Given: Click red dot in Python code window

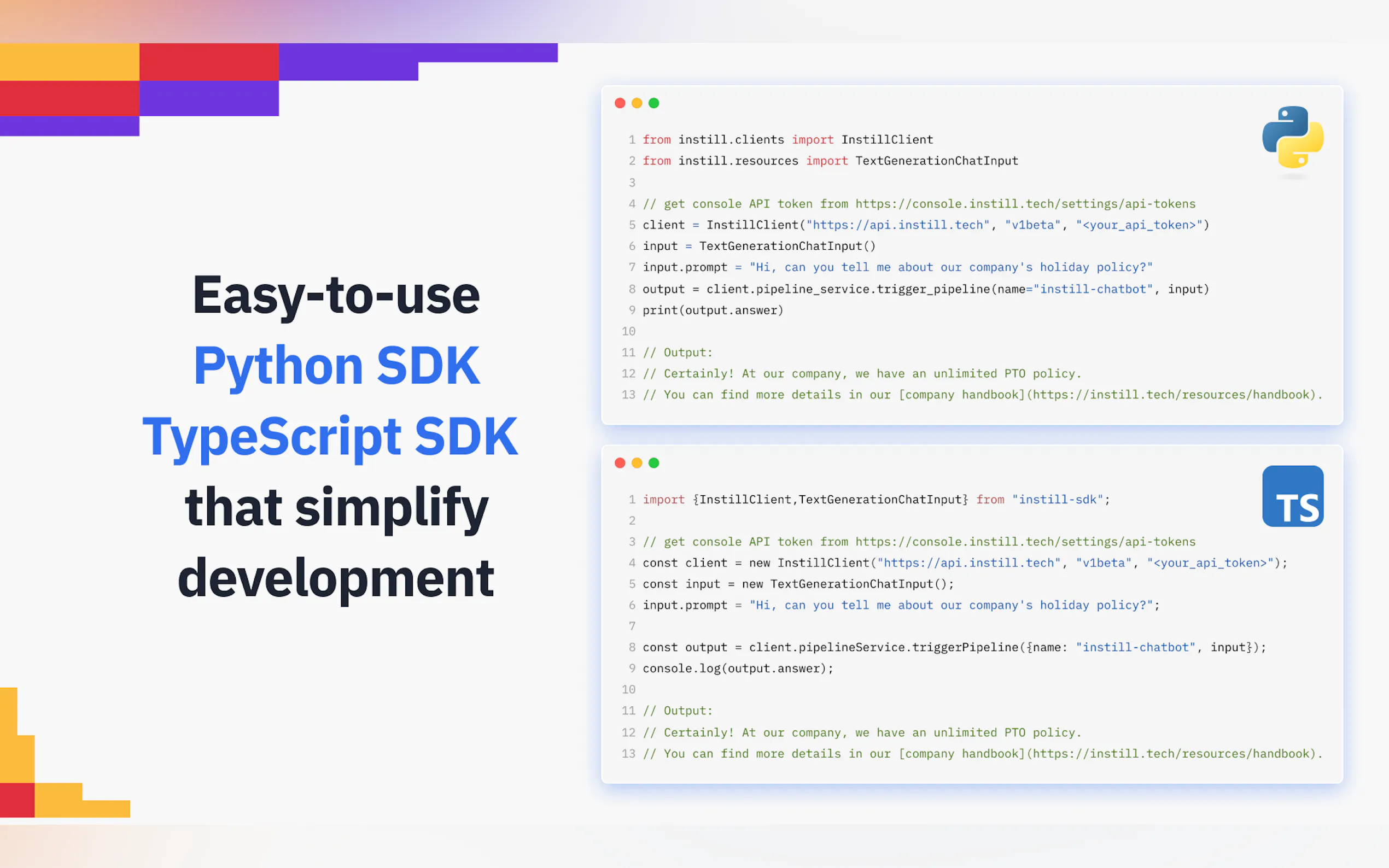Looking at the screenshot, I should click(x=620, y=103).
